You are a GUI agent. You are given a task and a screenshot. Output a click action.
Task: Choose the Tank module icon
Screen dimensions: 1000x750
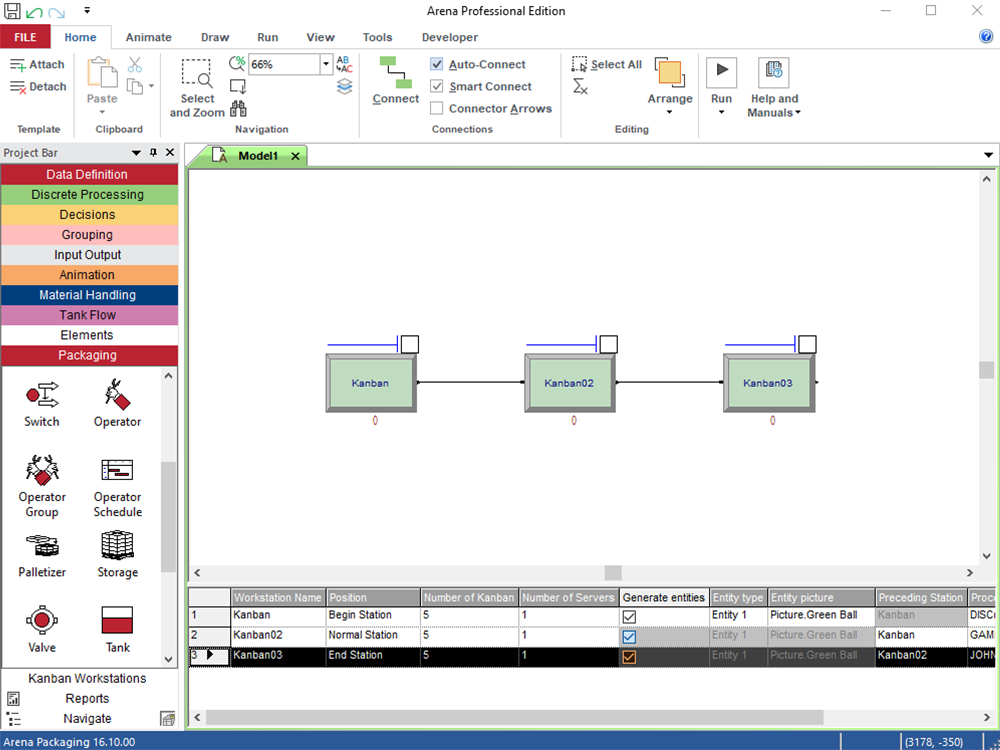[117, 621]
